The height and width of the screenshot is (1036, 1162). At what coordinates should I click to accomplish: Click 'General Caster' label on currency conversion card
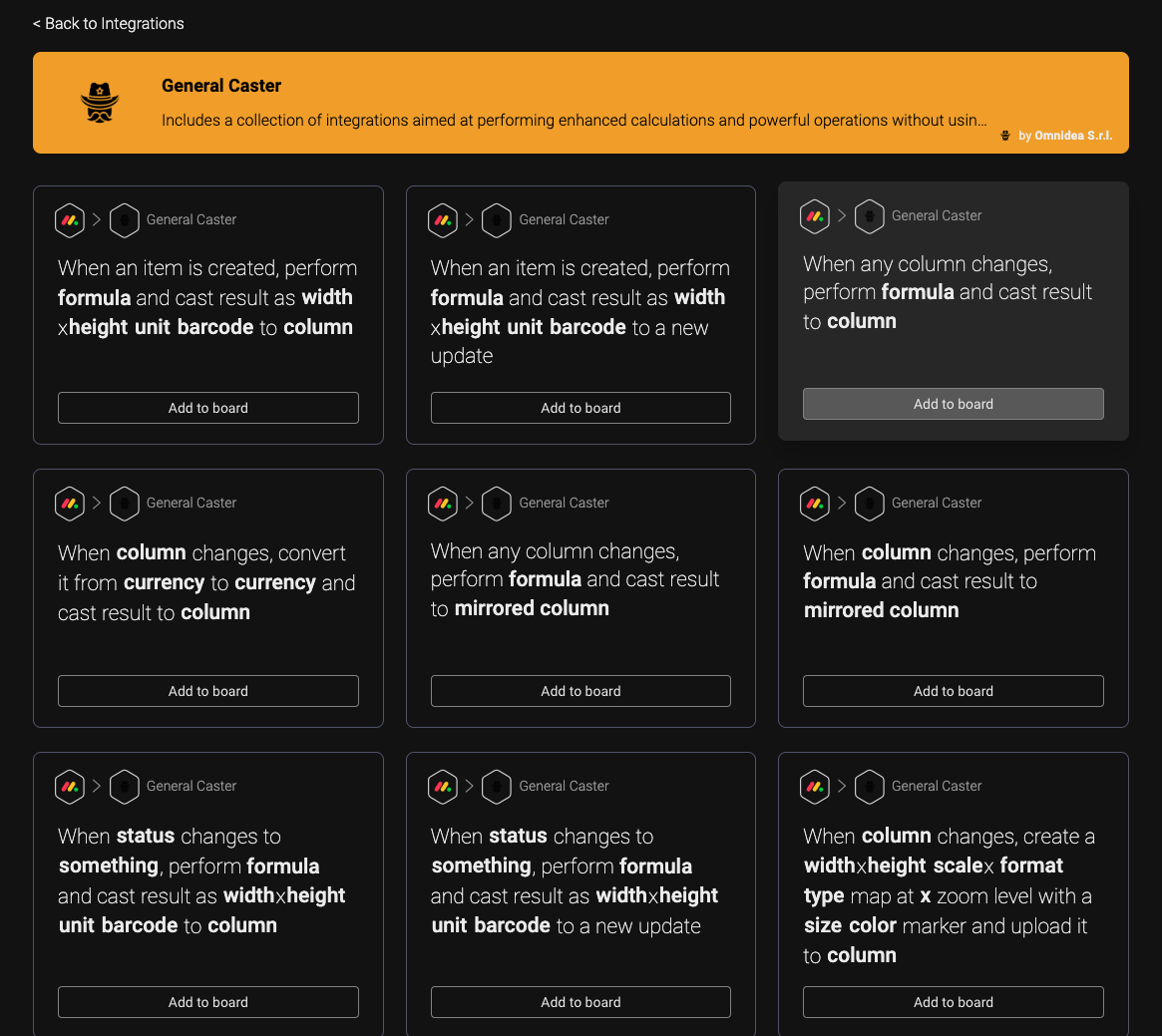192,504
